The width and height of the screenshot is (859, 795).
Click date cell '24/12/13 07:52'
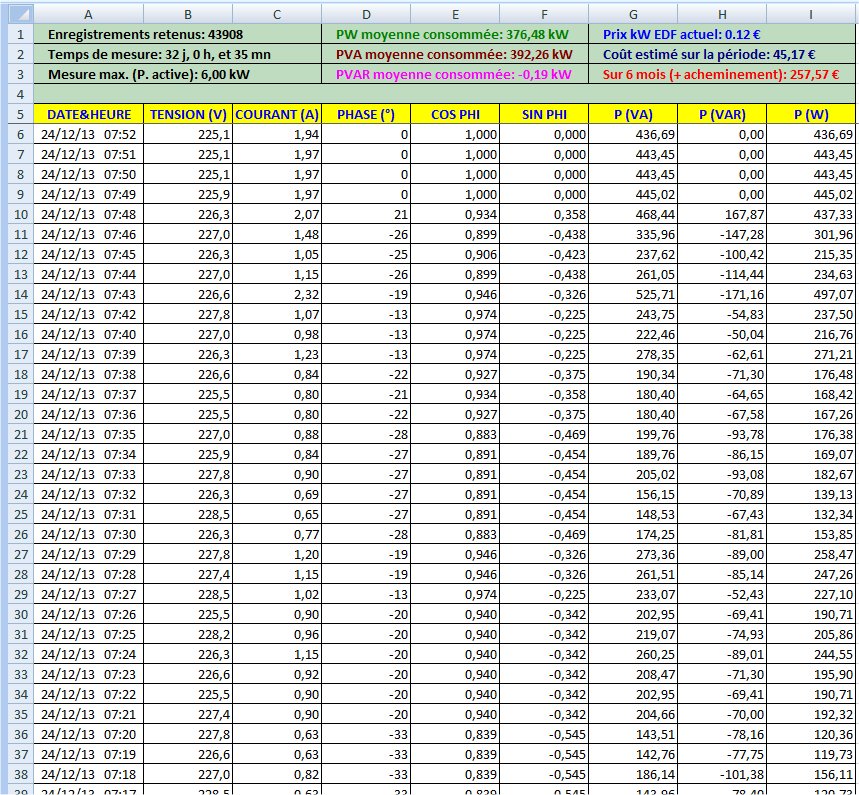(x=88, y=134)
